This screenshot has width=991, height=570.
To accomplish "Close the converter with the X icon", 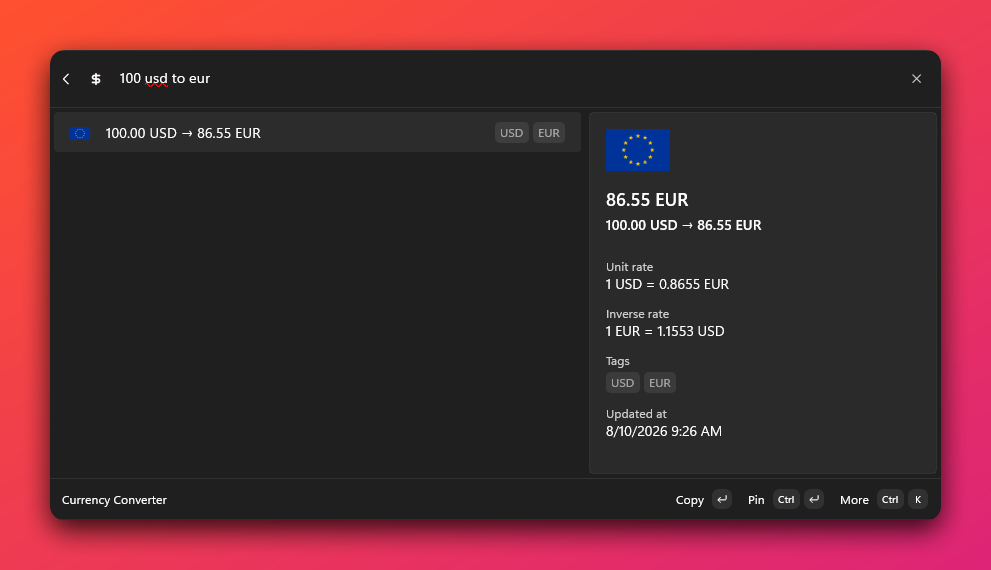I will coord(916,79).
